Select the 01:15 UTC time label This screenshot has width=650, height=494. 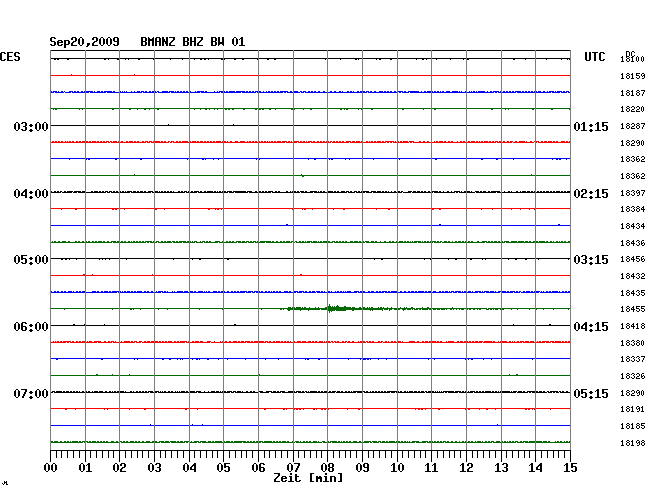click(x=591, y=127)
